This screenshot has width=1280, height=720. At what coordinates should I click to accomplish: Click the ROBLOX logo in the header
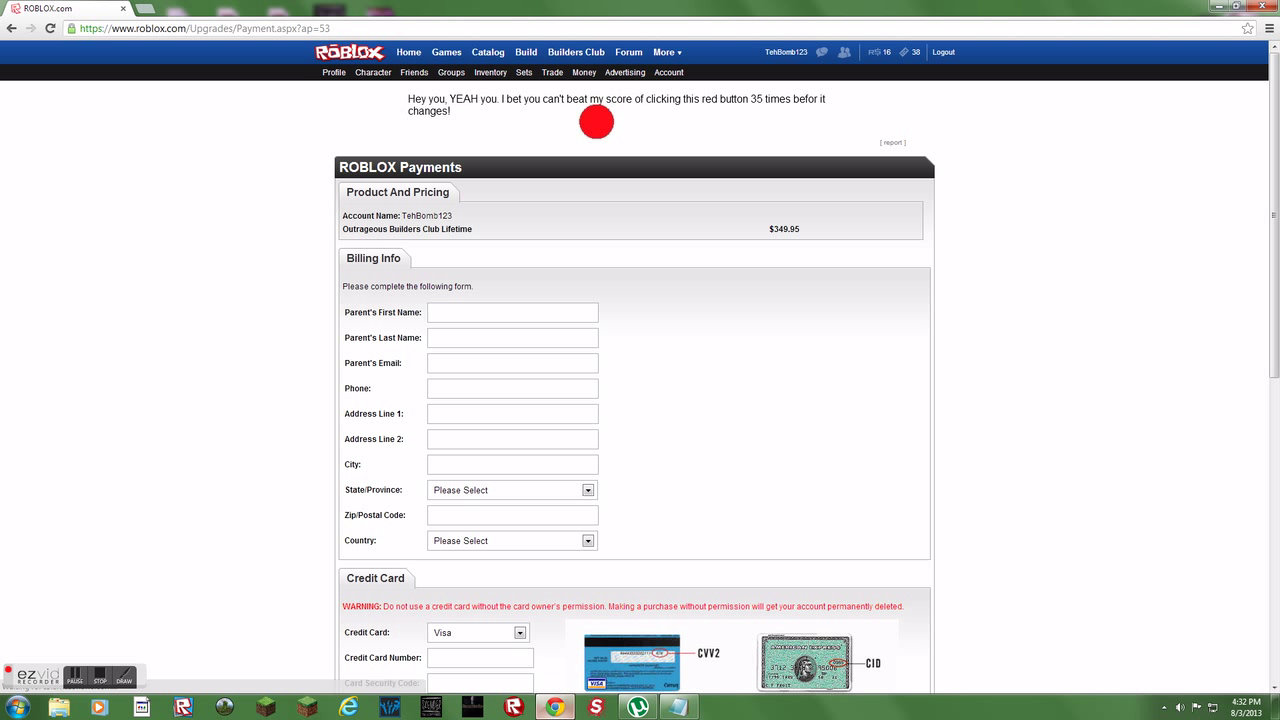[349, 52]
